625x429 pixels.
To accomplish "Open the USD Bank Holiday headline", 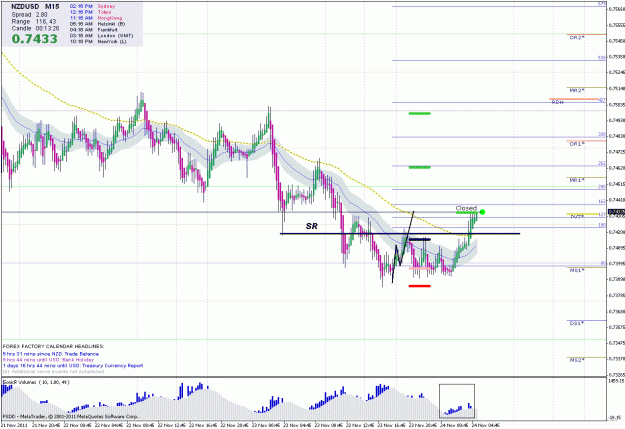I will (x=48, y=360).
